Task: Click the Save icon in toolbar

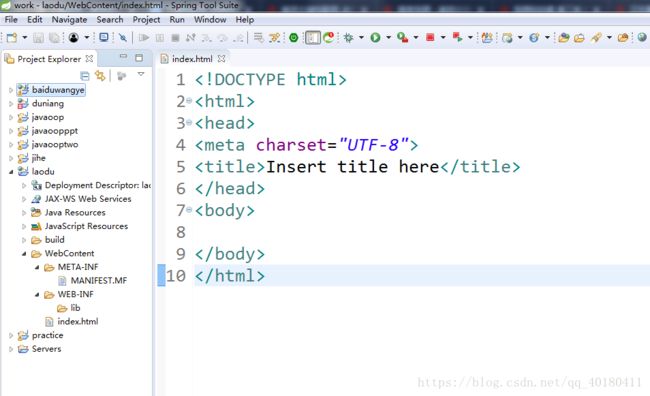Action: (x=38, y=38)
